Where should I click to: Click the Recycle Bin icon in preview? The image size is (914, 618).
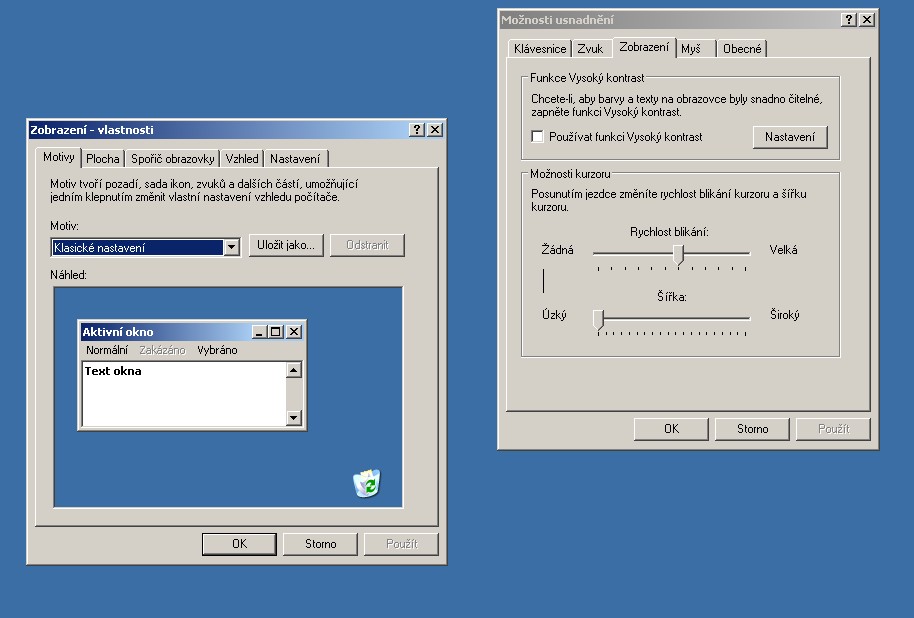367,483
